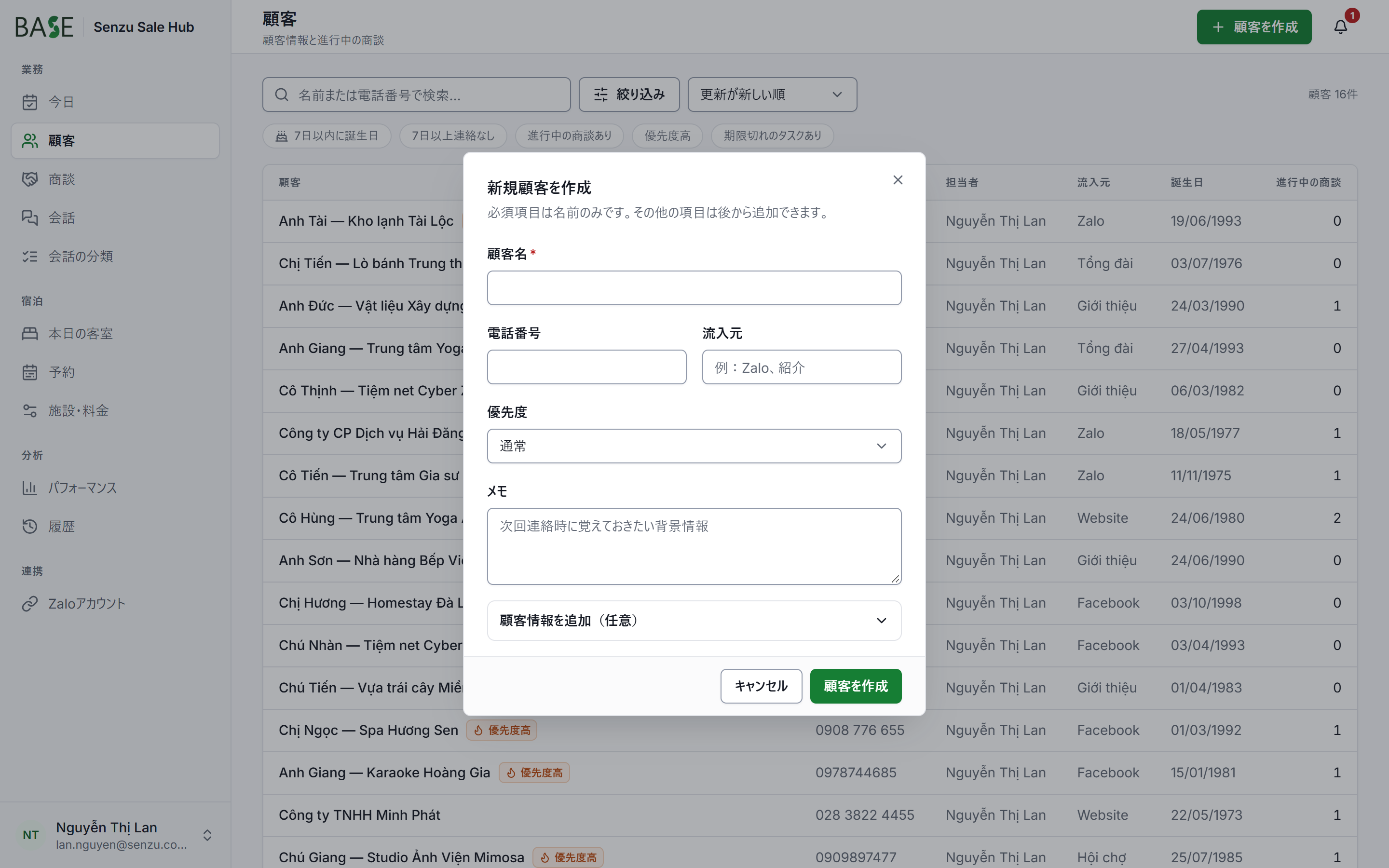Open 会話の分類 in the sidebar menu
This screenshot has height=868, width=1389.
[115, 256]
